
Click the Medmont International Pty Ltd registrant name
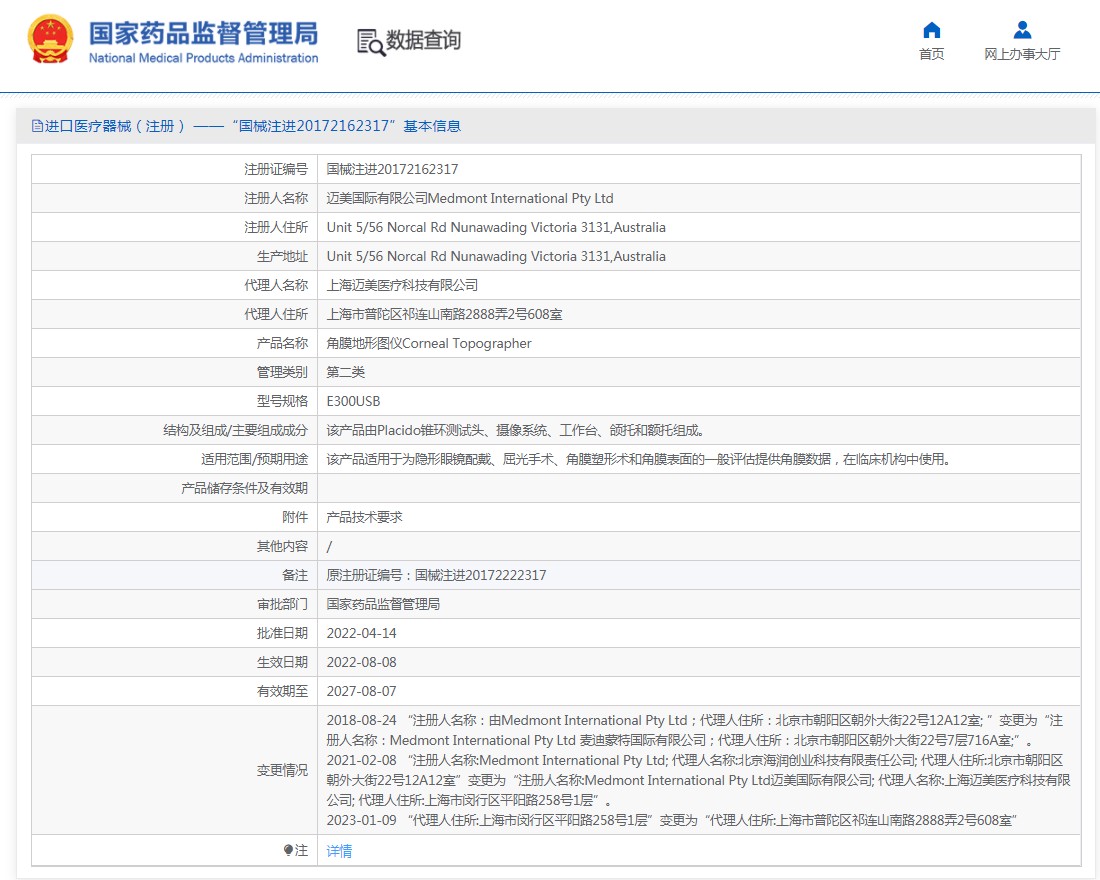tap(470, 198)
